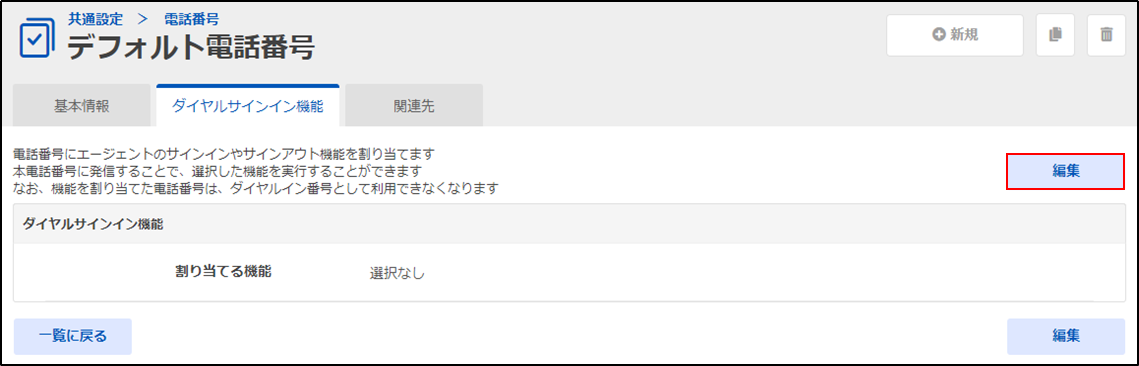
Task: Open the 電話番号 breadcrumb link
Action: [191, 20]
